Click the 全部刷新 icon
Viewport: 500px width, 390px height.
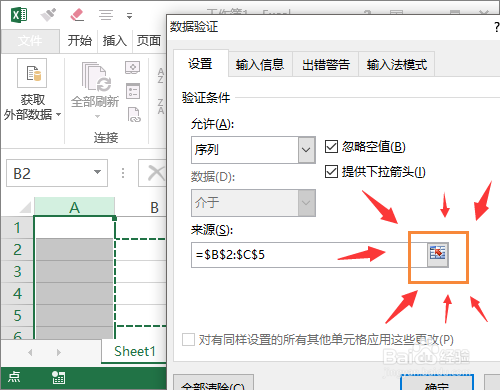[x=96, y=77]
